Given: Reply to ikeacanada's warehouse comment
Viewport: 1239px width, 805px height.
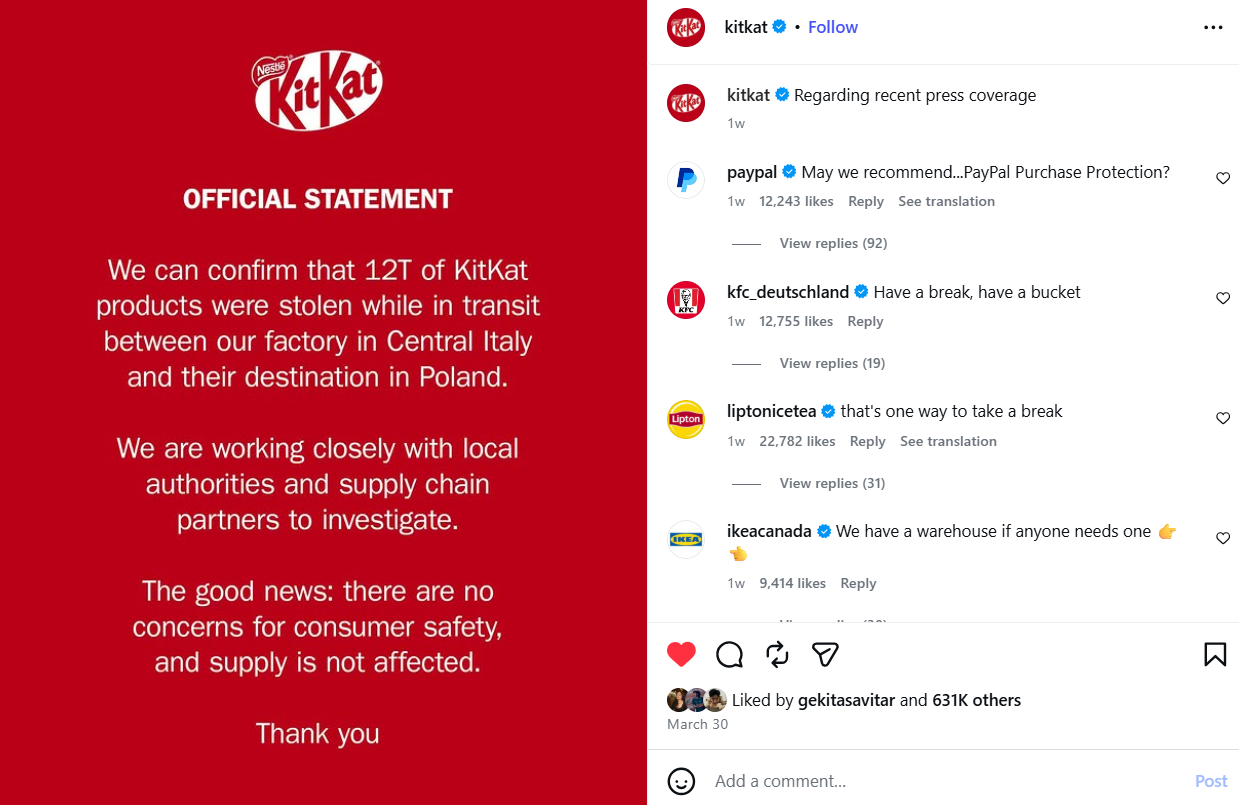Looking at the screenshot, I should 858,583.
